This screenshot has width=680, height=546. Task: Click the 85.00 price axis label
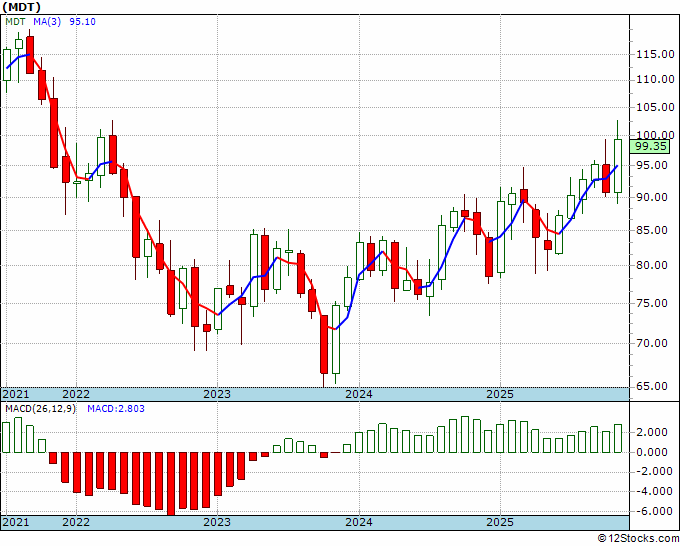tap(652, 230)
